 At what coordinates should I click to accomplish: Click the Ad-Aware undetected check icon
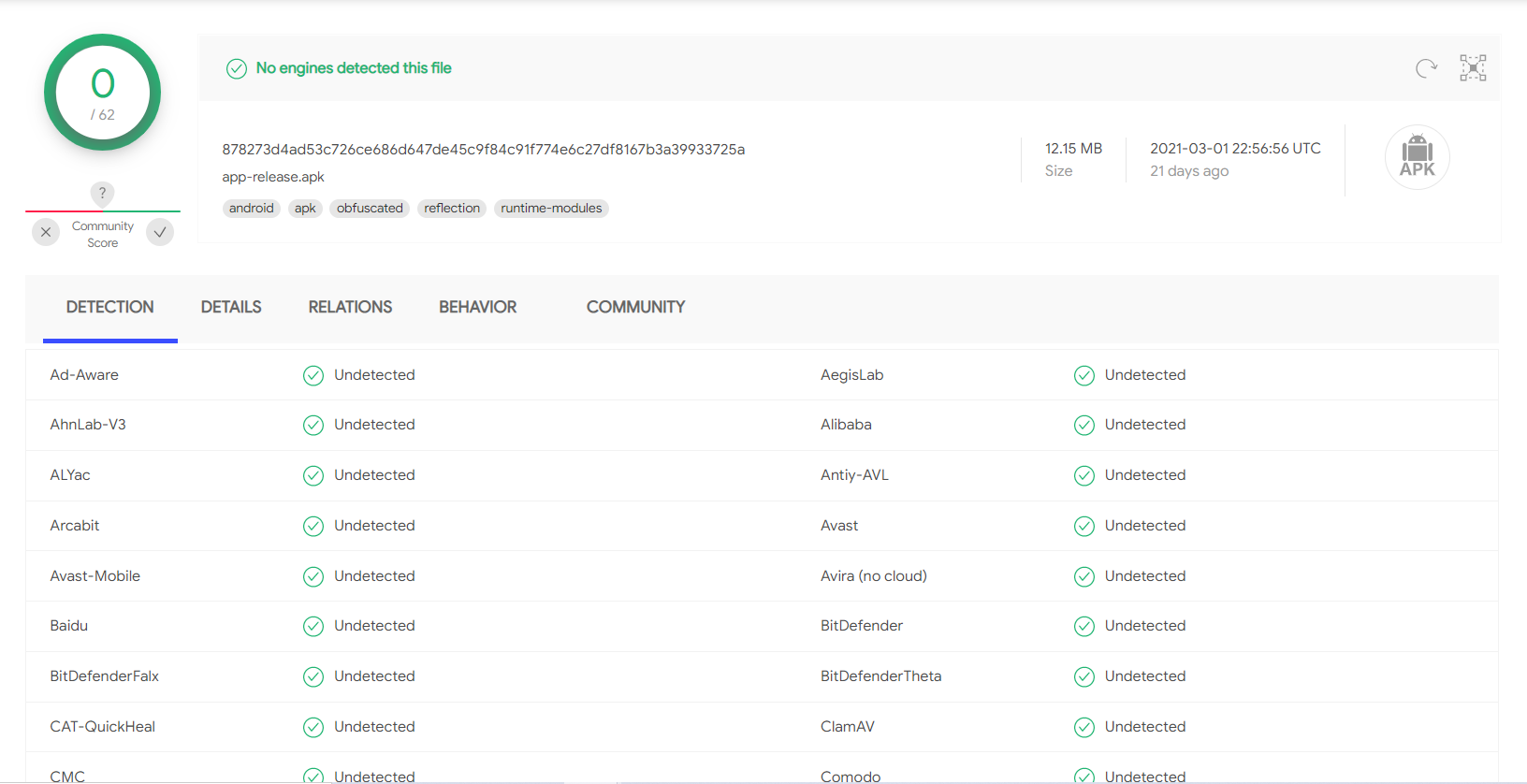click(313, 375)
